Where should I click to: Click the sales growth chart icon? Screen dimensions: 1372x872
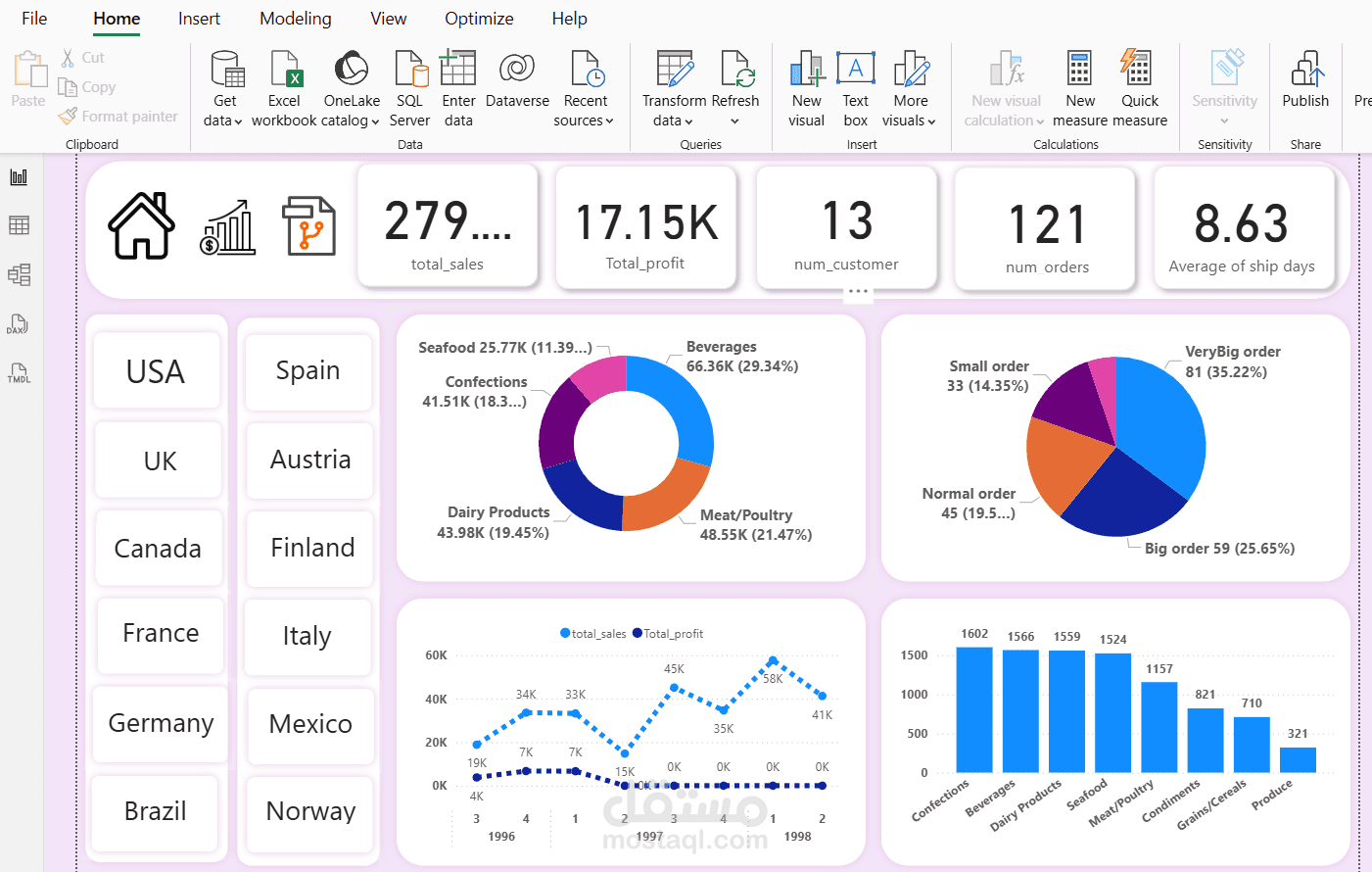[x=227, y=227]
